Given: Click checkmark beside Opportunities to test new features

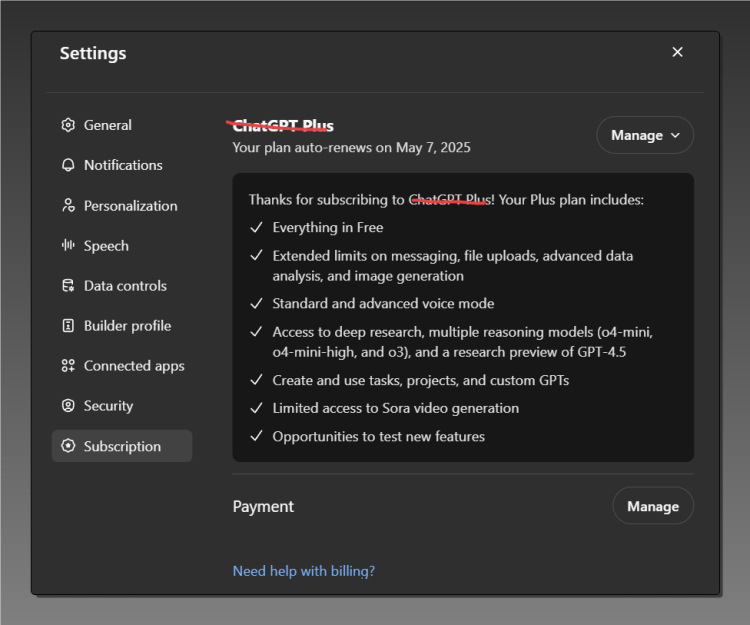Looking at the screenshot, I should [x=256, y=436].
